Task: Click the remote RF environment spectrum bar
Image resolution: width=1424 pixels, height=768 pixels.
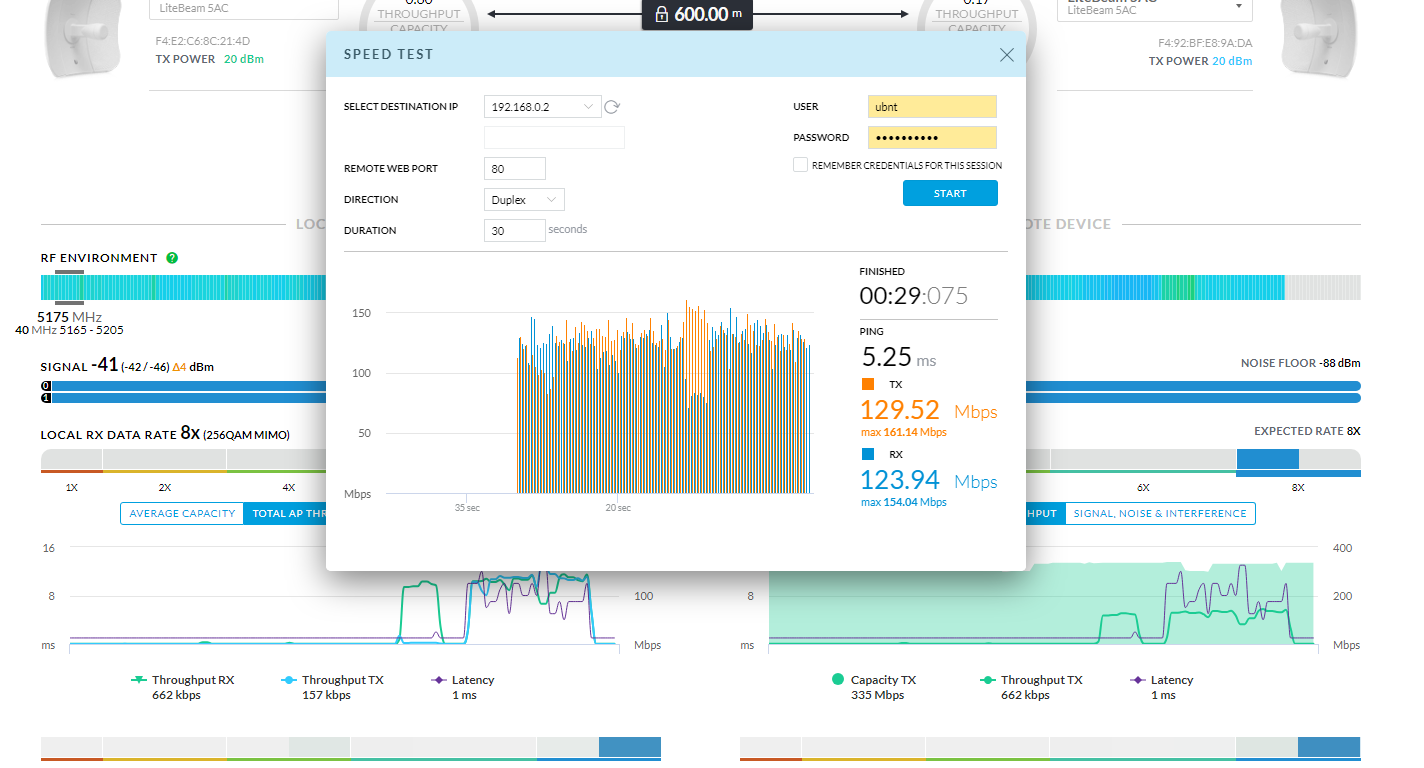Action: tap(1193, 288)
